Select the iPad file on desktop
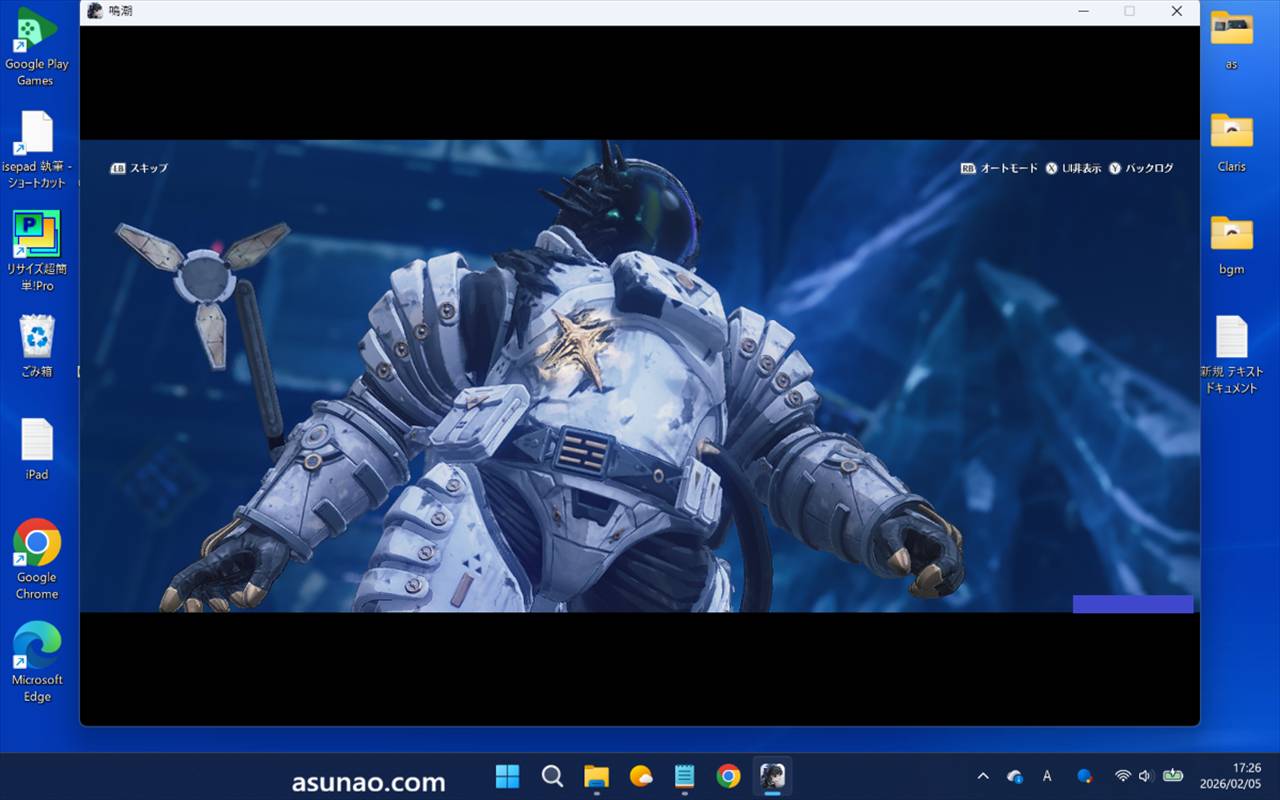The height and width of the screenshot is (800, 1280). coord(37,448)
